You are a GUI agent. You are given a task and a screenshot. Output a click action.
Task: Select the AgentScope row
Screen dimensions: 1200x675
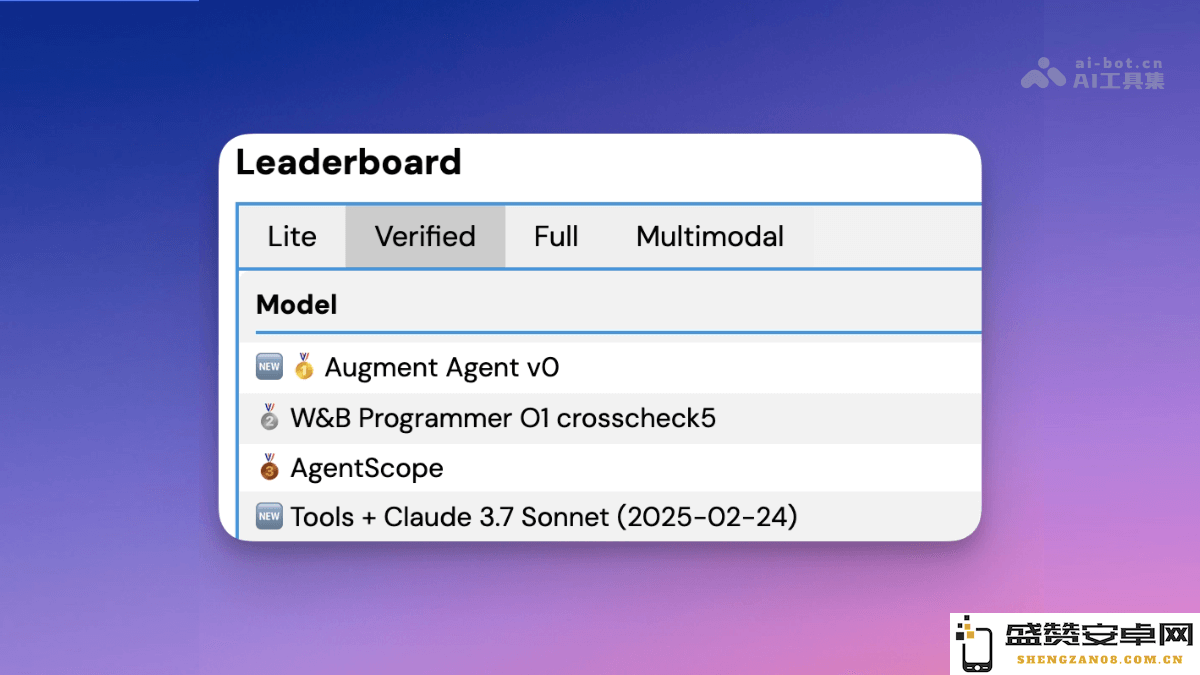click(x=609, y=468)
